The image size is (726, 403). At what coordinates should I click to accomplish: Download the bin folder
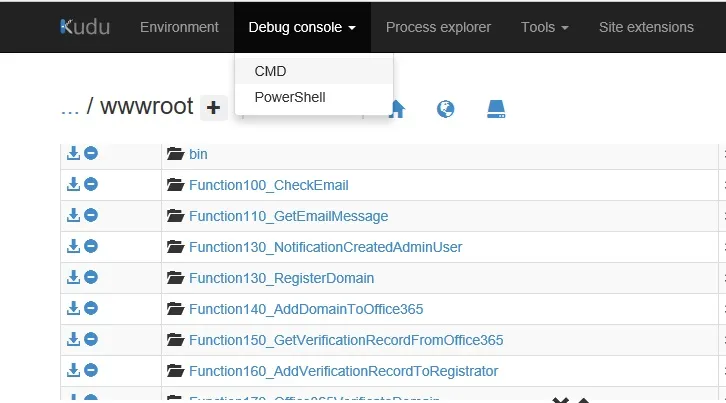pos(73,154)
